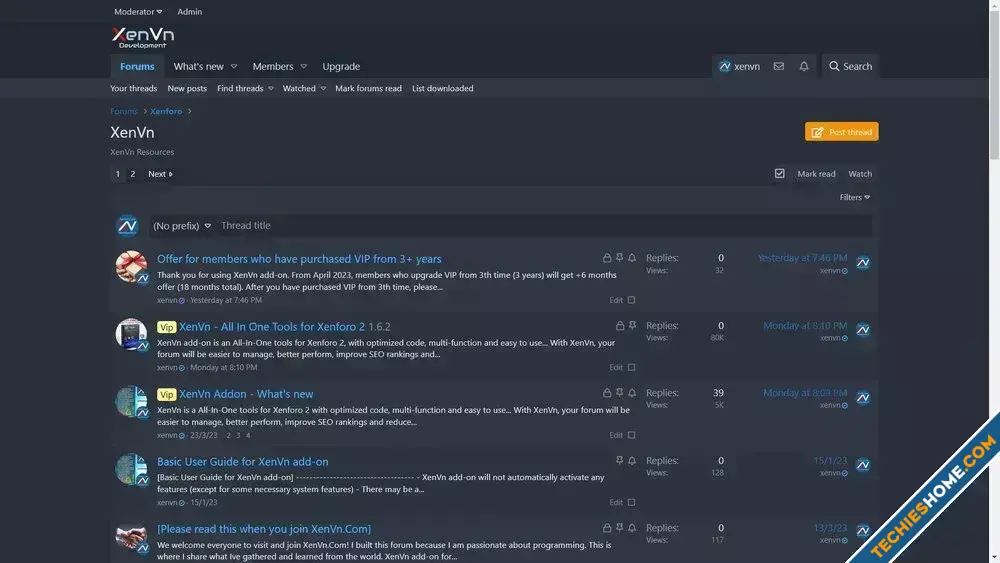This screenshot has height=563, width=1000.
Task: Click the handshake avatar on the Please read this thread
Action: 131,537
